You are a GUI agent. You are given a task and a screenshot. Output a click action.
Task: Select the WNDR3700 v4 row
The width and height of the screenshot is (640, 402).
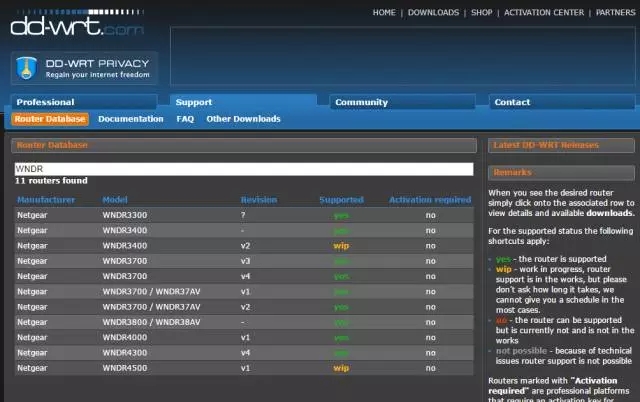click(244, 276)
